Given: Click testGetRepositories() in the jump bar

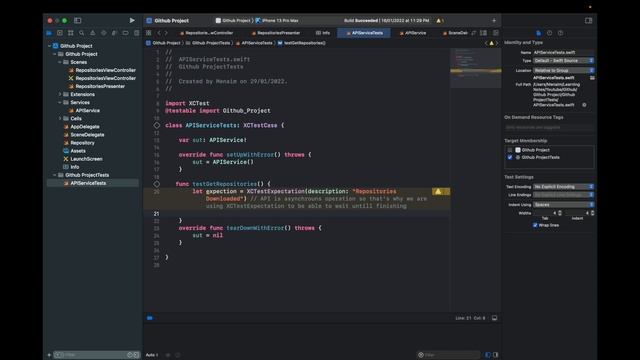Looking at the screenshot, I should [x=301, y=43].
